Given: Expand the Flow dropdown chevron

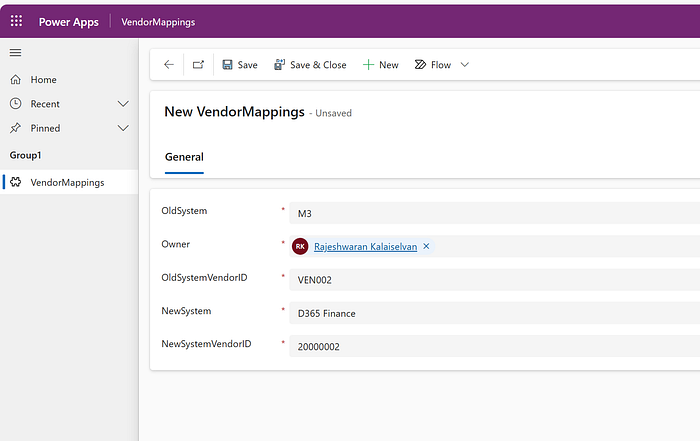Looking at the screenshot, I should click(x=465, y=65).
